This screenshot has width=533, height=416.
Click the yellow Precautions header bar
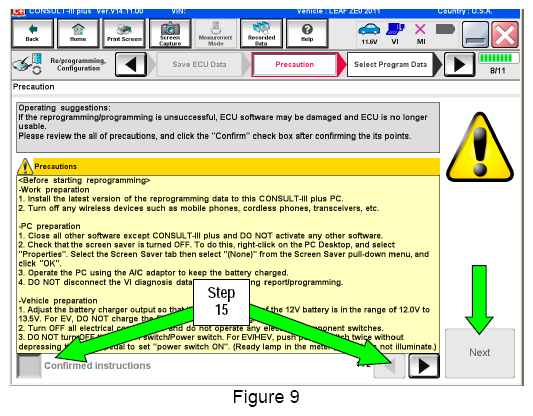pos(236,167)
